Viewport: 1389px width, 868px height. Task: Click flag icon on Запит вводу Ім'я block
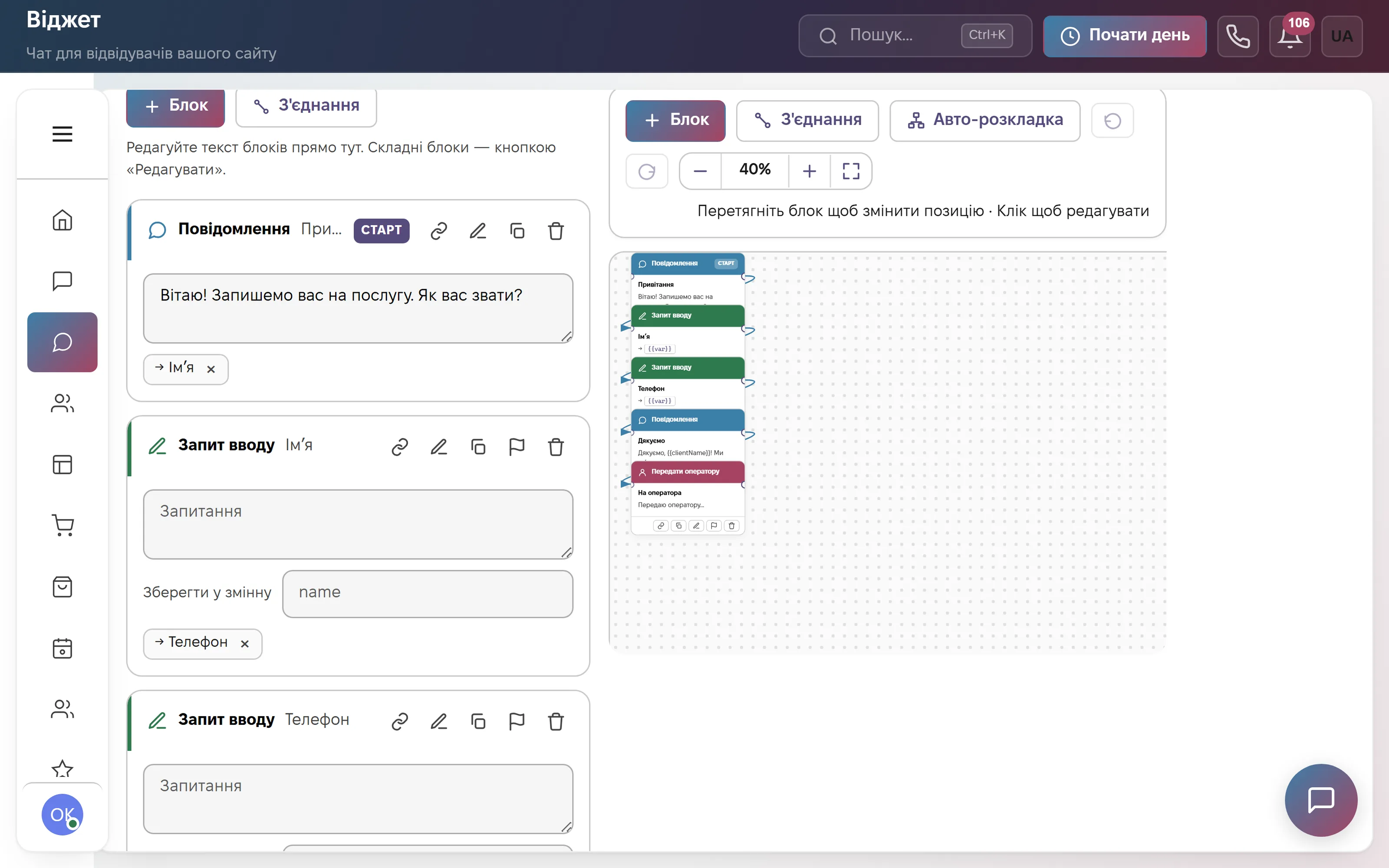click(517, 447)
